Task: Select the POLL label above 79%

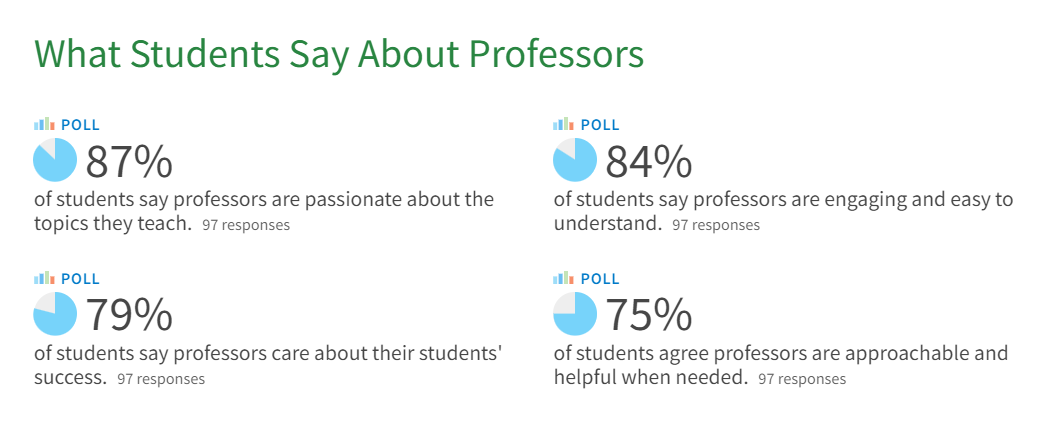Action: (x=80, y=279)
